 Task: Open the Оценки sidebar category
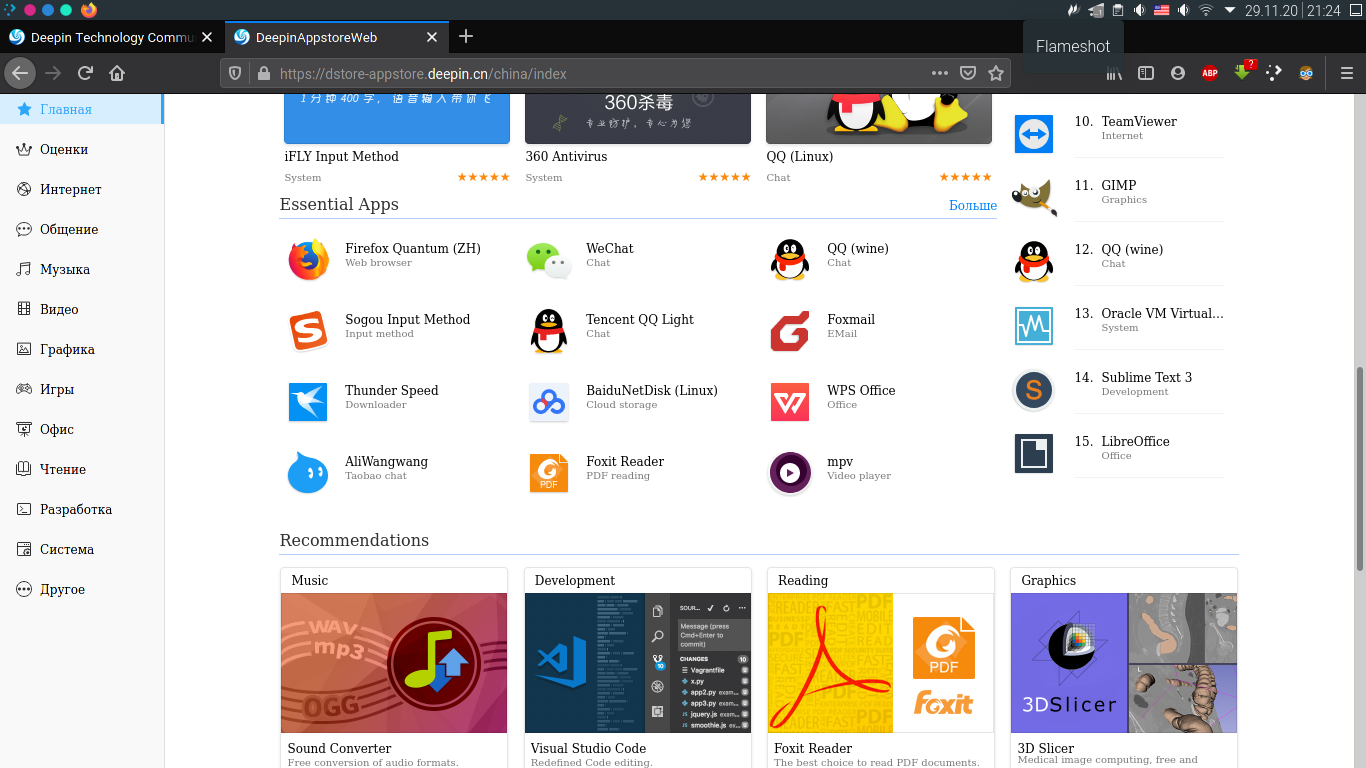click(81, 149)
